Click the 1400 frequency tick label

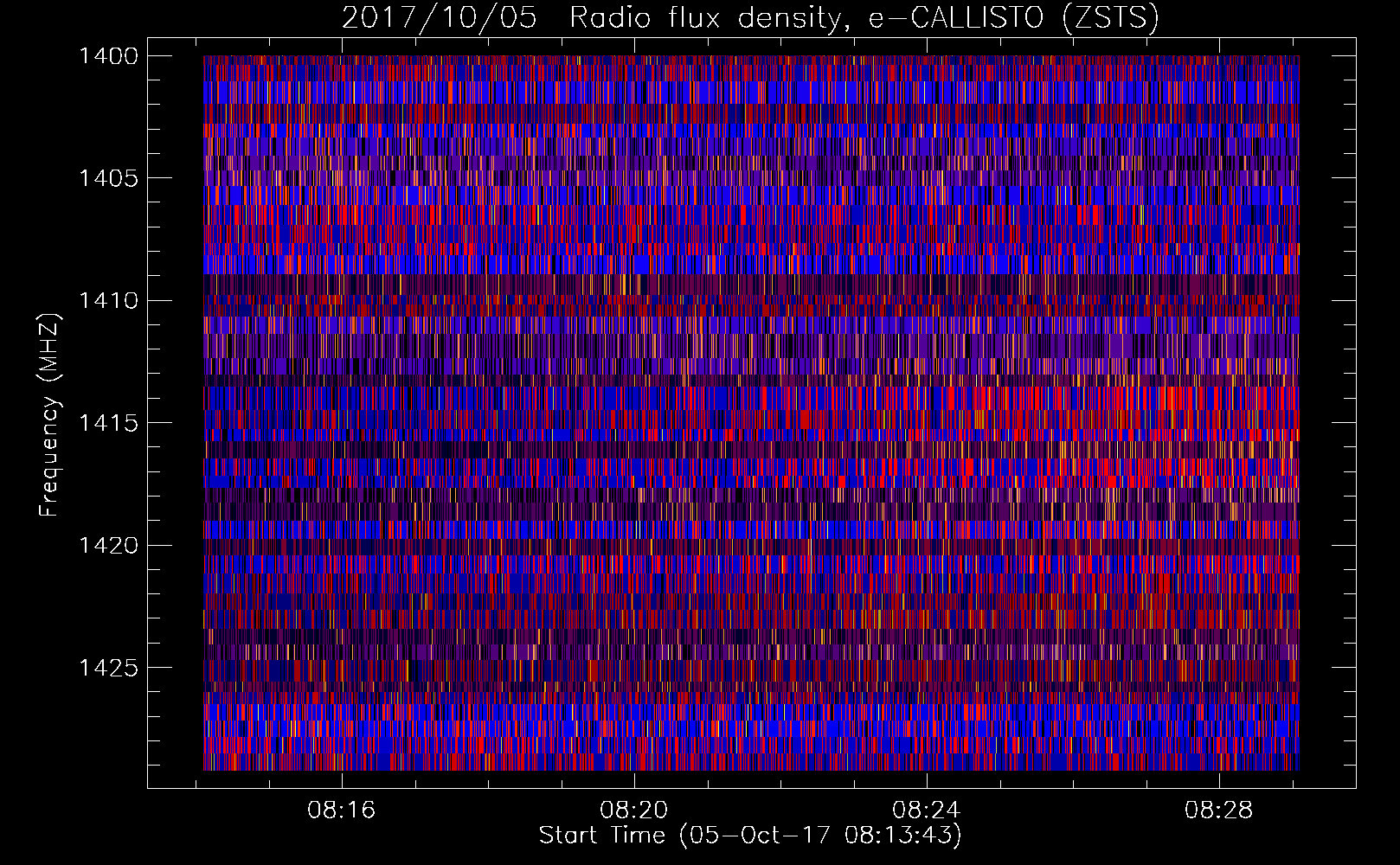108,56
